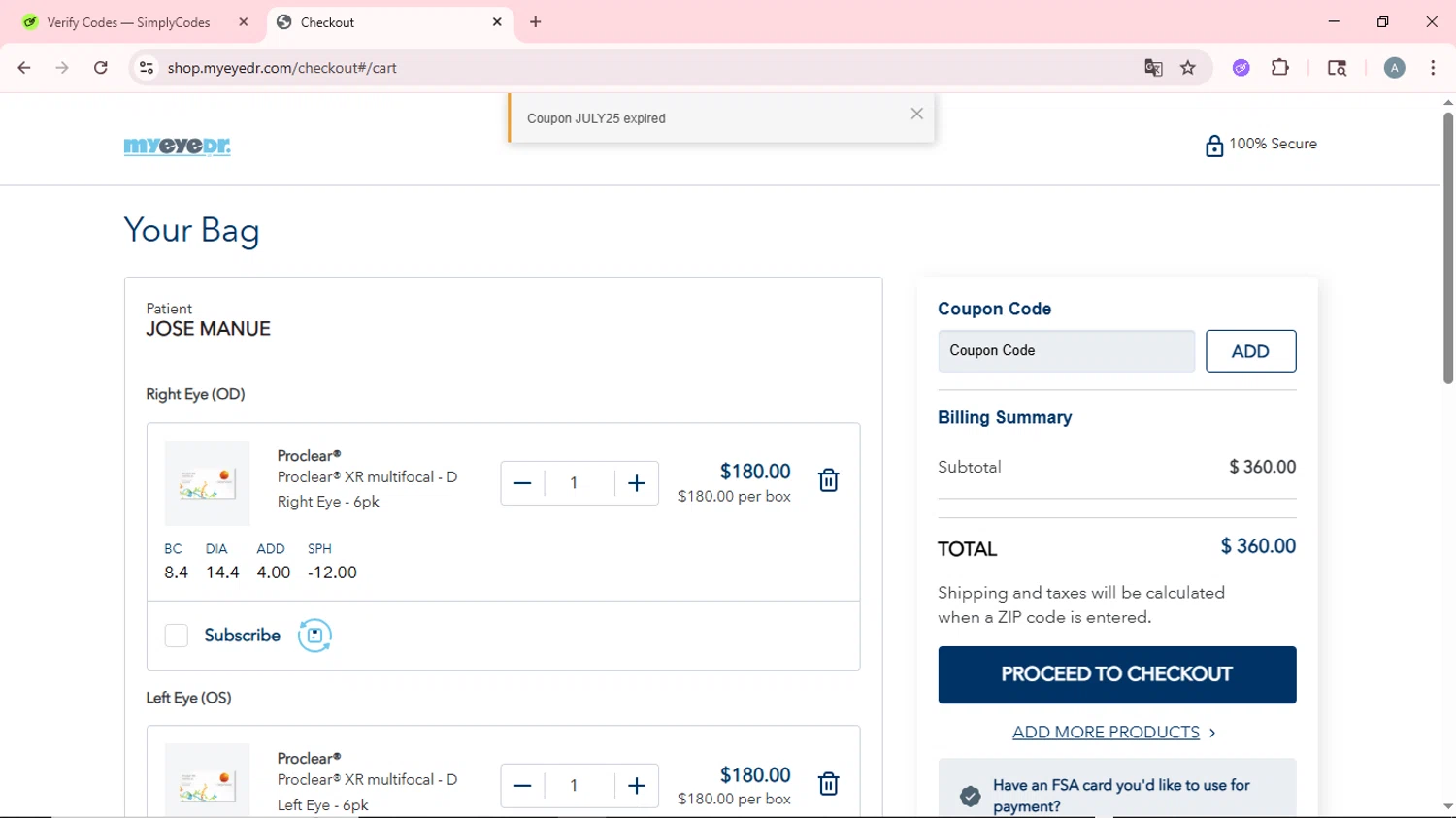The width and height of the screenshot is (1456, 818).
Task: Minimize the Chrome window
Action: pos(1334,21)
